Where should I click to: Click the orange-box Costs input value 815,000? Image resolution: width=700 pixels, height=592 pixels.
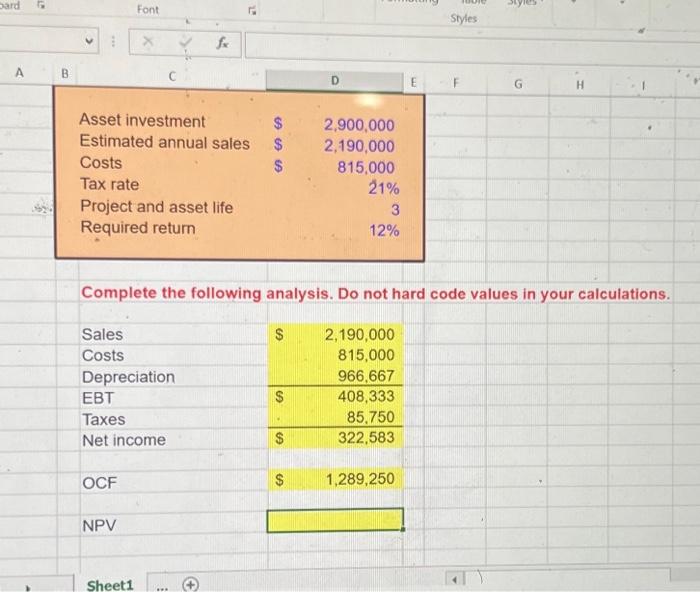[x=366, y=167]
